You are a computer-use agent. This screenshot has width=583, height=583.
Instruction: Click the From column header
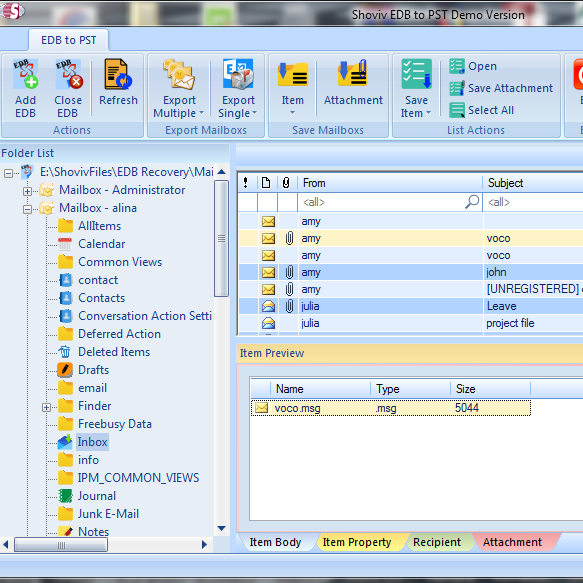[390, 183]
